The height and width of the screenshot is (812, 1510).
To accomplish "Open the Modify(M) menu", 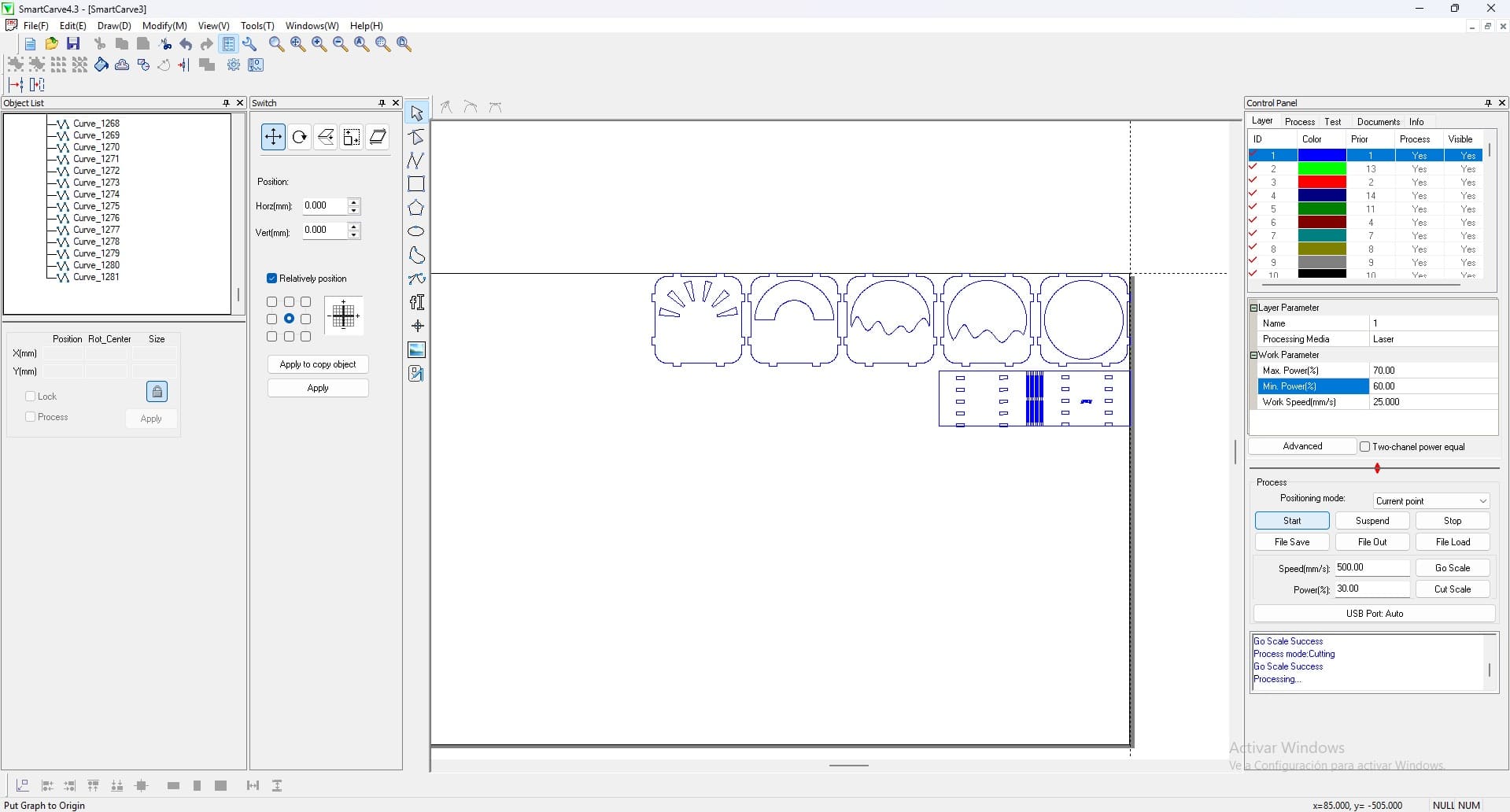I will (x=164, y=26).
